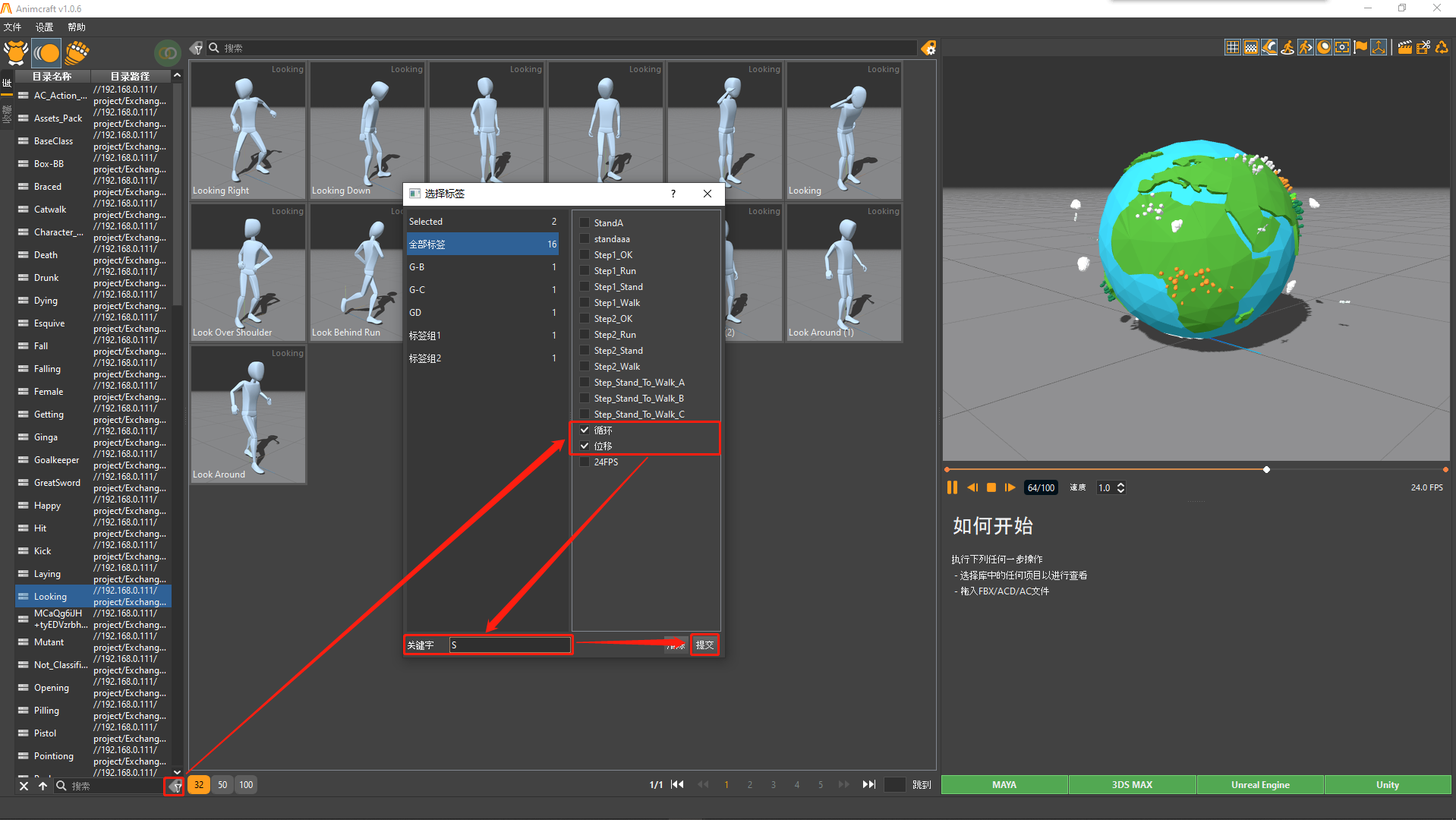The width and height of the screenshot is (1456, 826).
Task: Open the gauntlet fist library icon
Action: point(77,52)
